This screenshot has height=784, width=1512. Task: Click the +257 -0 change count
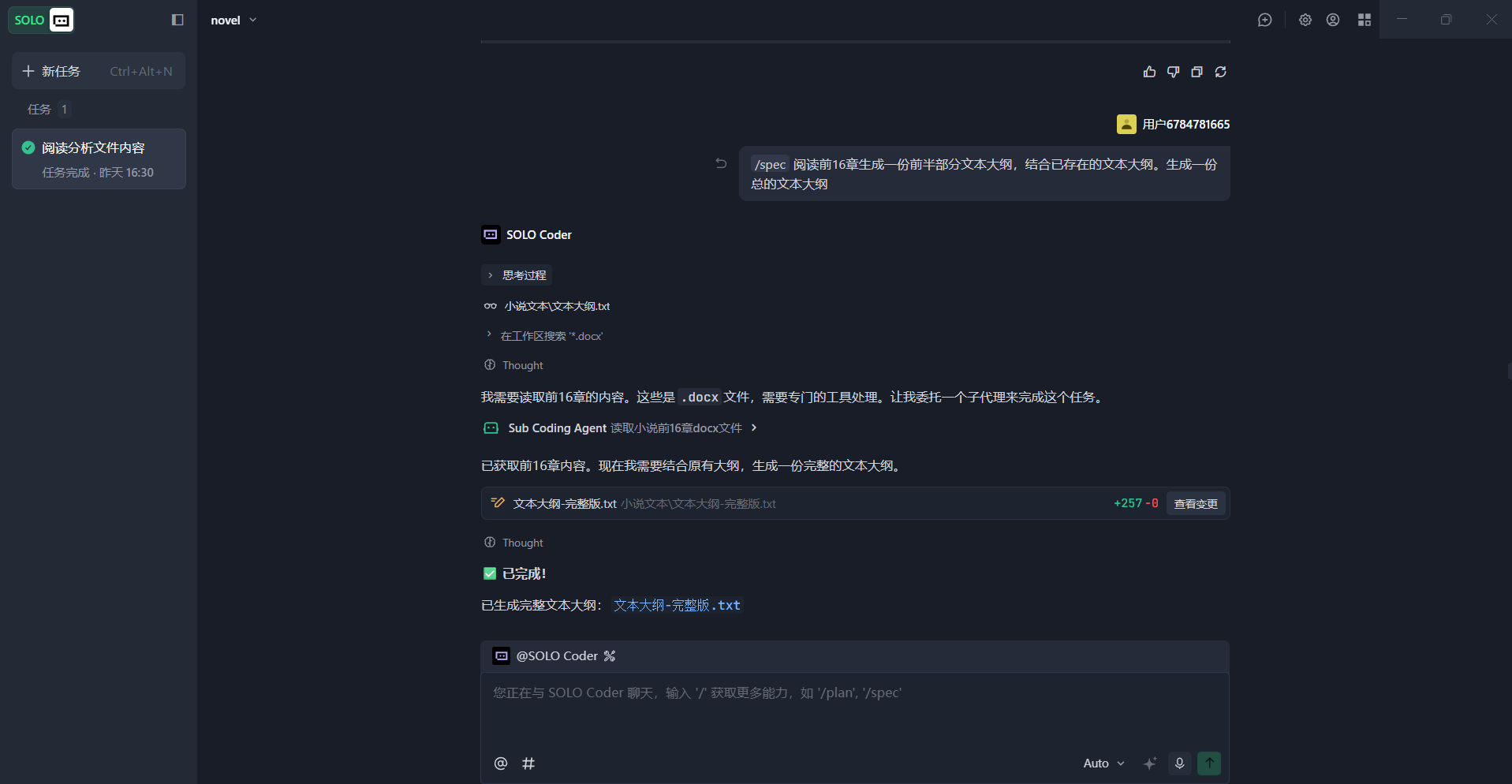click(x=1136, y=503)
